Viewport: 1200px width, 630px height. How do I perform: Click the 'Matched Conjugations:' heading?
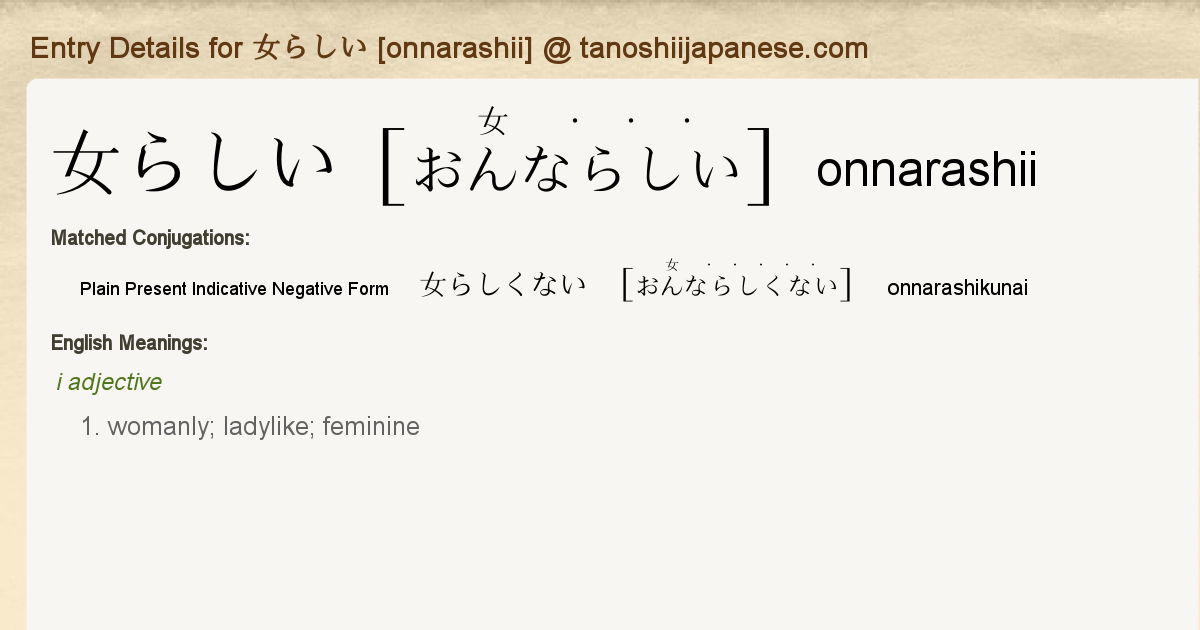[x=150, y=238]
